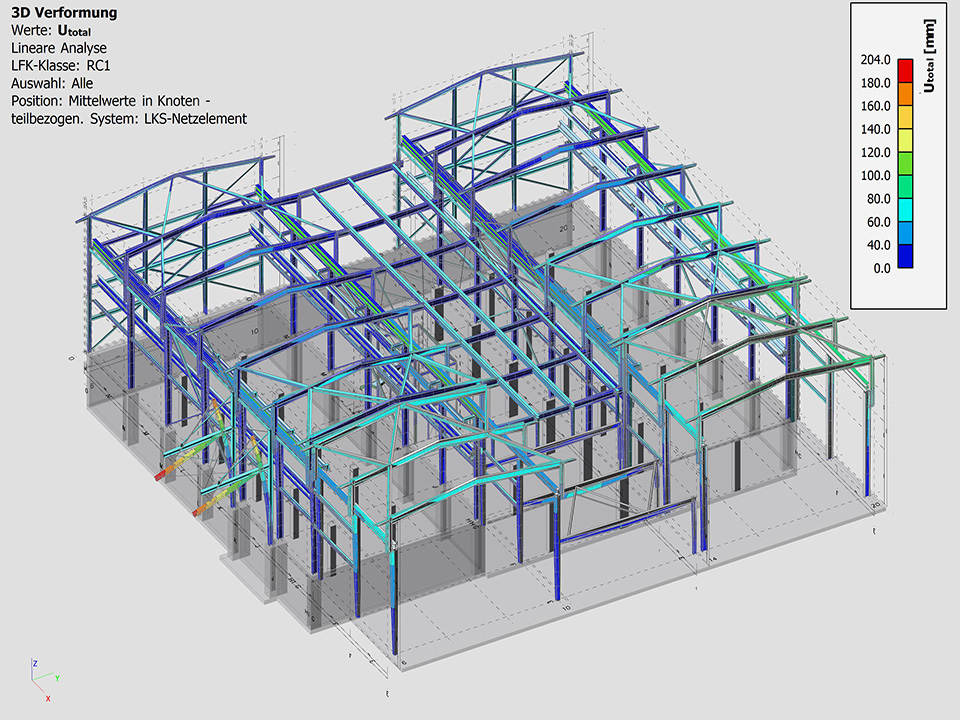The image size is (960, 720).
Task: Click the red-orange deformed beam tip on the model
Action: click(162, 476)
